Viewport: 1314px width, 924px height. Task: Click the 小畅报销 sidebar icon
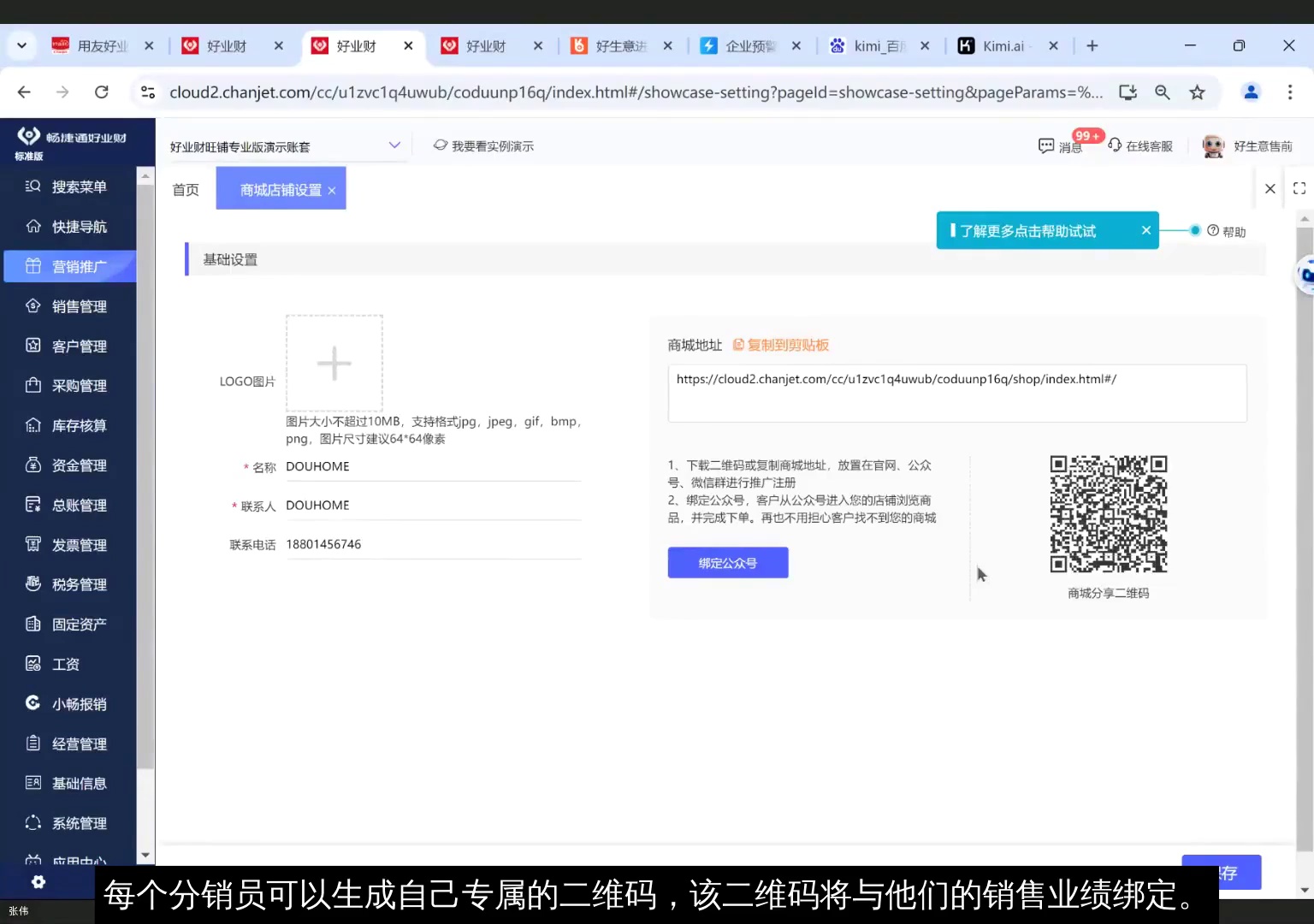tap(77, 703)
